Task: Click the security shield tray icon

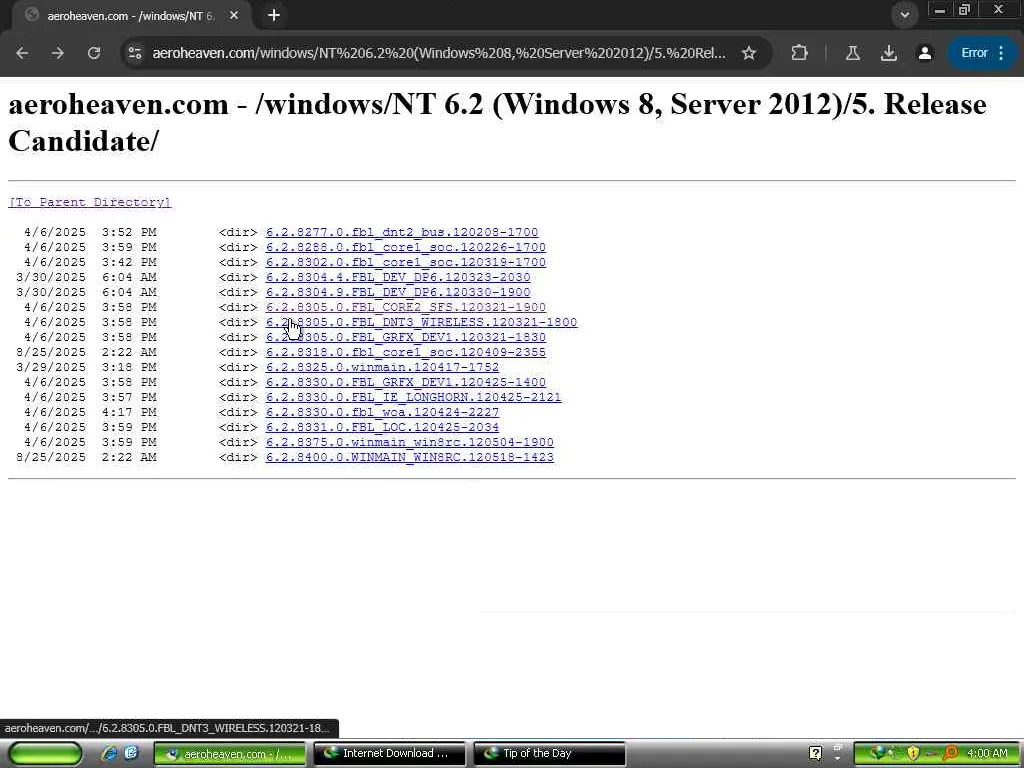Action: tap(912, 754)
